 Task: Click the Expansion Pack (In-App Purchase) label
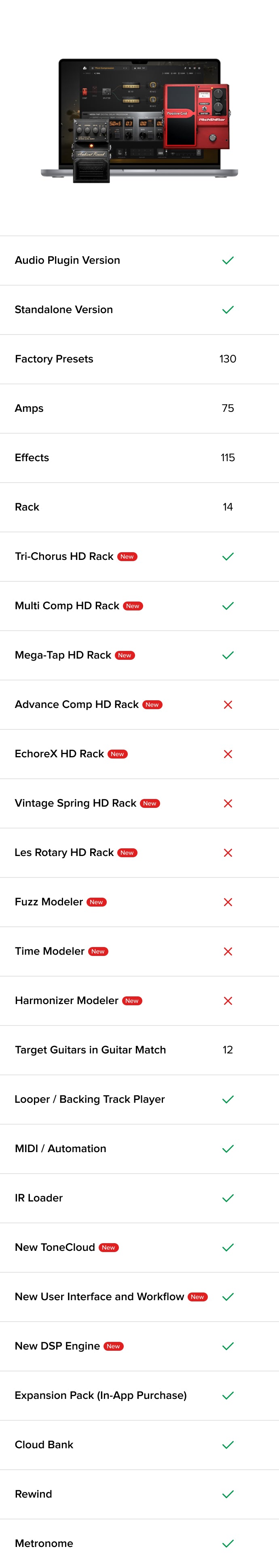pos(100,1395)
